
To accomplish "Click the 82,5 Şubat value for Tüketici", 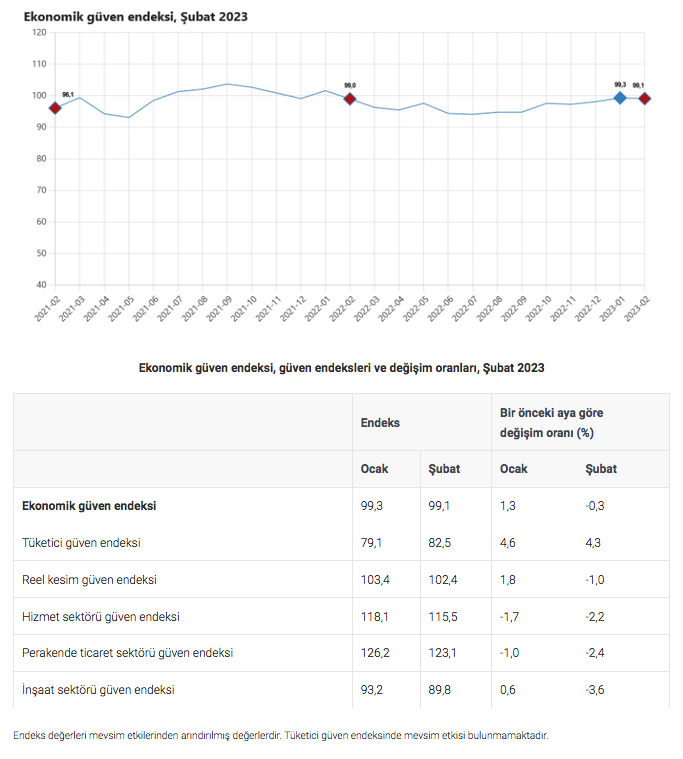I will pyautogui.click(x=442, y=543).
